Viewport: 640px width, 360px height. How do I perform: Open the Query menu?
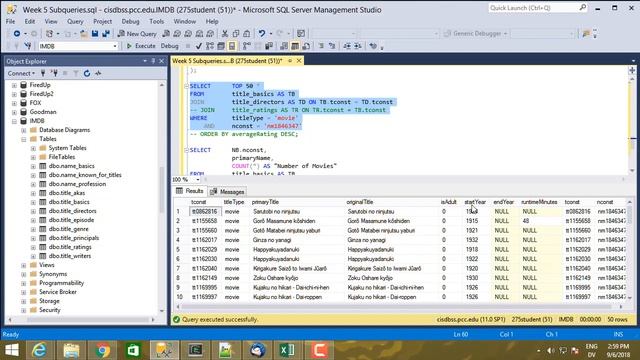(75, 21)
